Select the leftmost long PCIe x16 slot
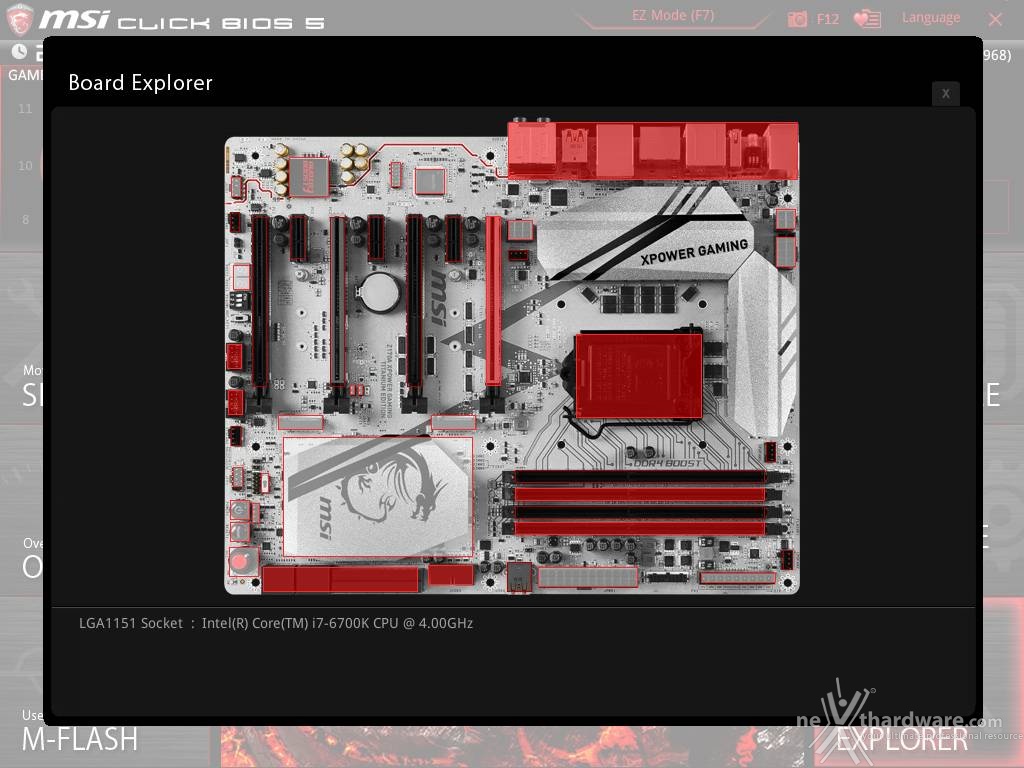Viewport: 1024px width, 768px height. pos(261,302)
